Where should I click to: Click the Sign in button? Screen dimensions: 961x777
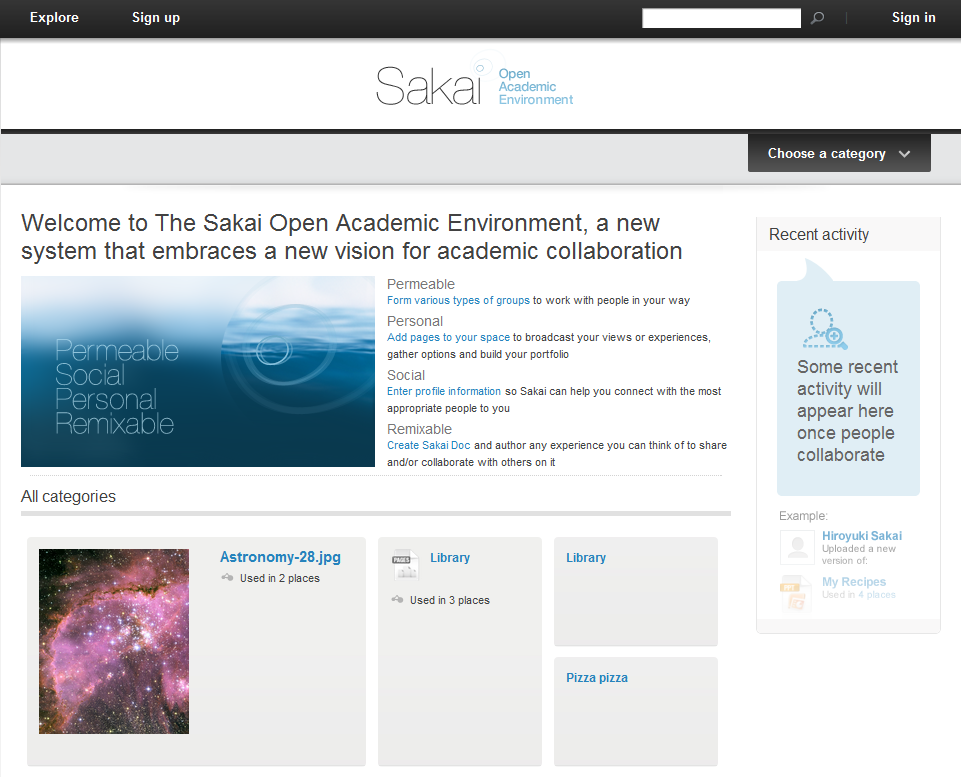tap(913, 17)
